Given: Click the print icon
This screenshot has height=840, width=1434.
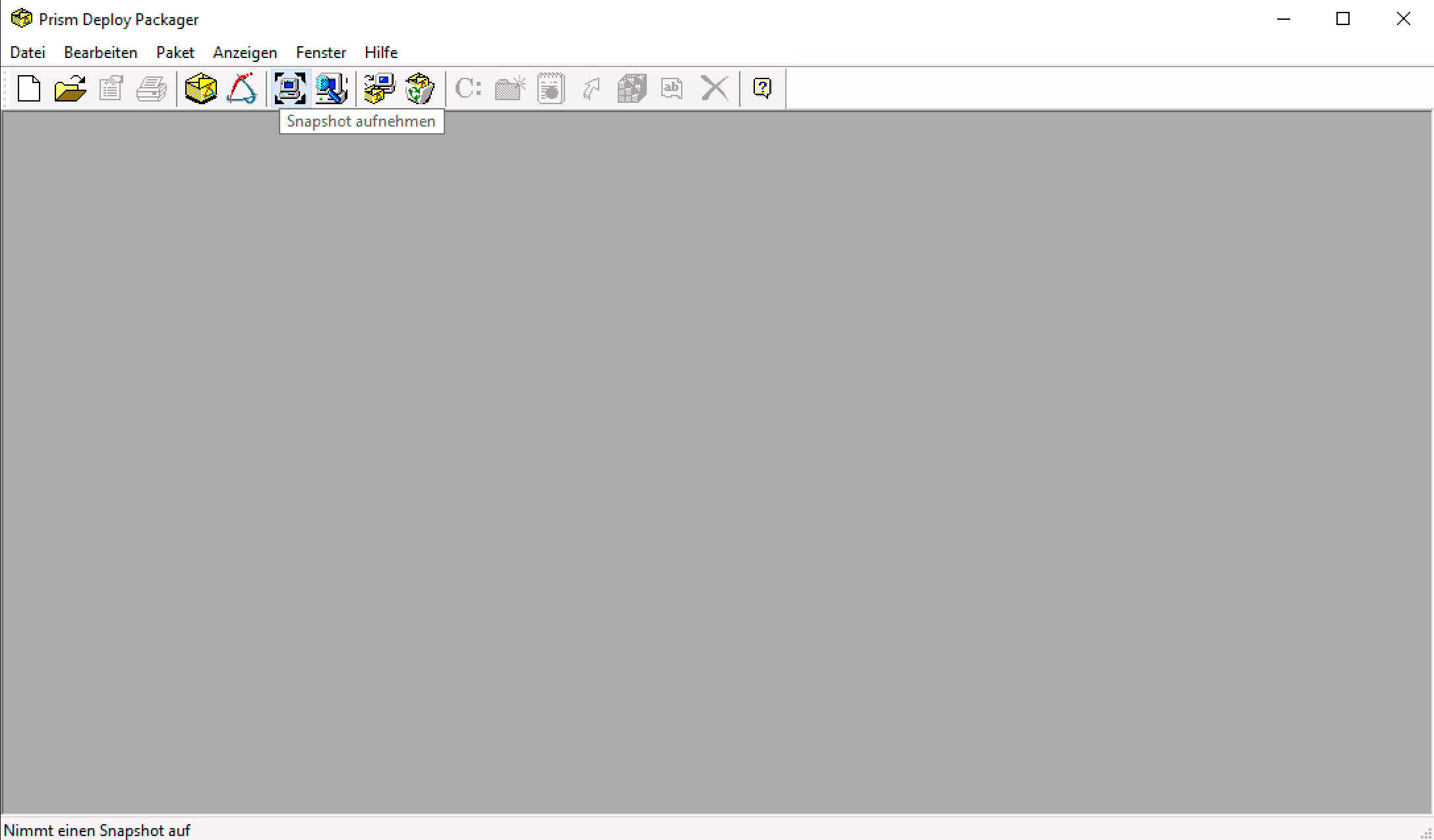Looking at the screenshot, I should pyautogui.click(x=152, y=88).
